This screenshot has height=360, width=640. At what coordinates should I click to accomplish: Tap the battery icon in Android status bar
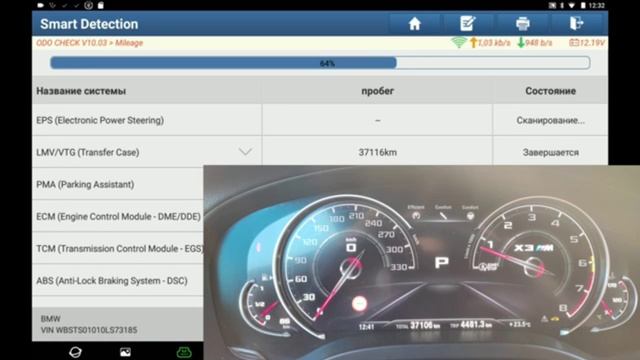pyautogui.click(x=583, y=5)
